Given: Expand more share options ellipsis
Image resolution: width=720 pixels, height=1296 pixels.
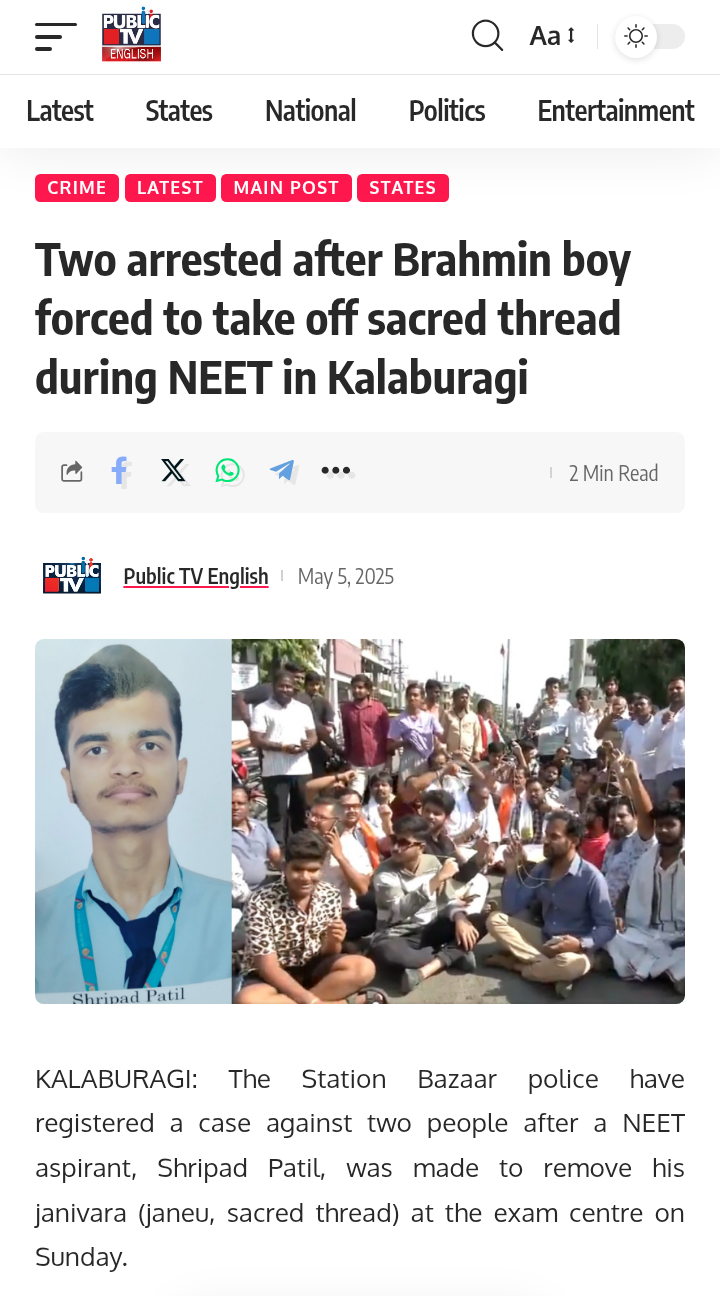Looking at the screenshot, I should click(x=337, y=471).
